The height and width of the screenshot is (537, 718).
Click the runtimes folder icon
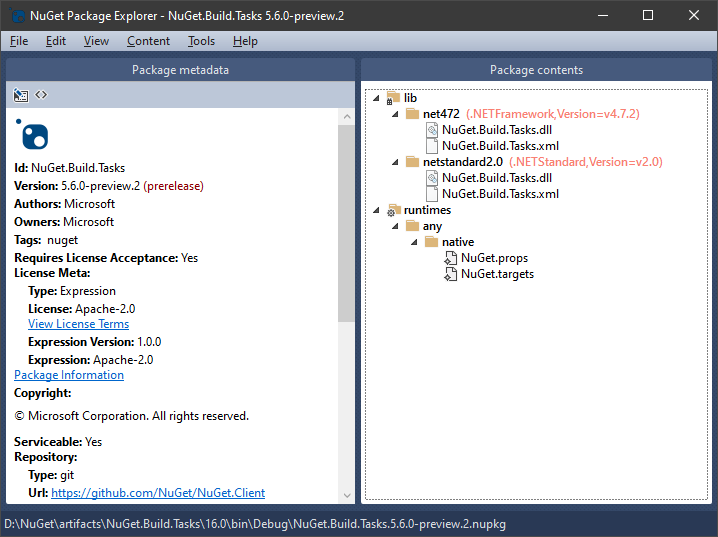(x=393, y=210)
